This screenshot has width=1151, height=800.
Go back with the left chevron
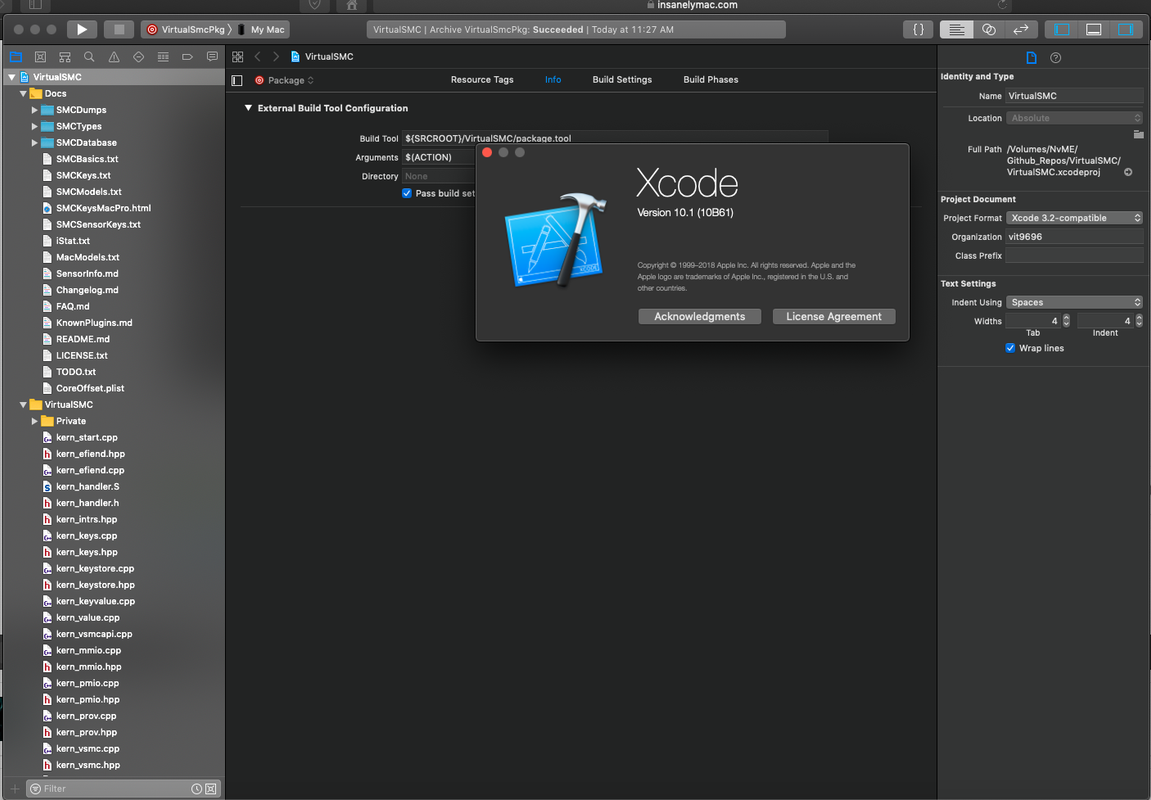258,57
